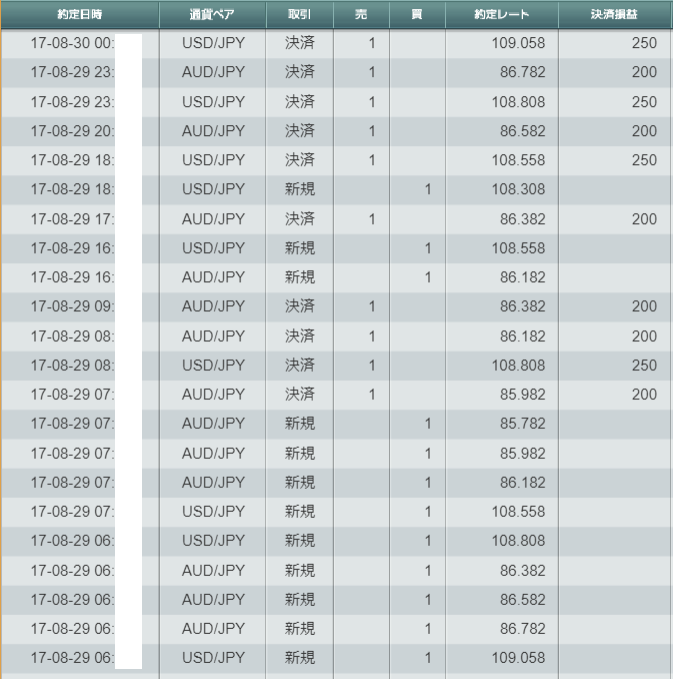Click the 250 profit in the 17-08-30 row
The image size is (673, 679).
[644, 44]
